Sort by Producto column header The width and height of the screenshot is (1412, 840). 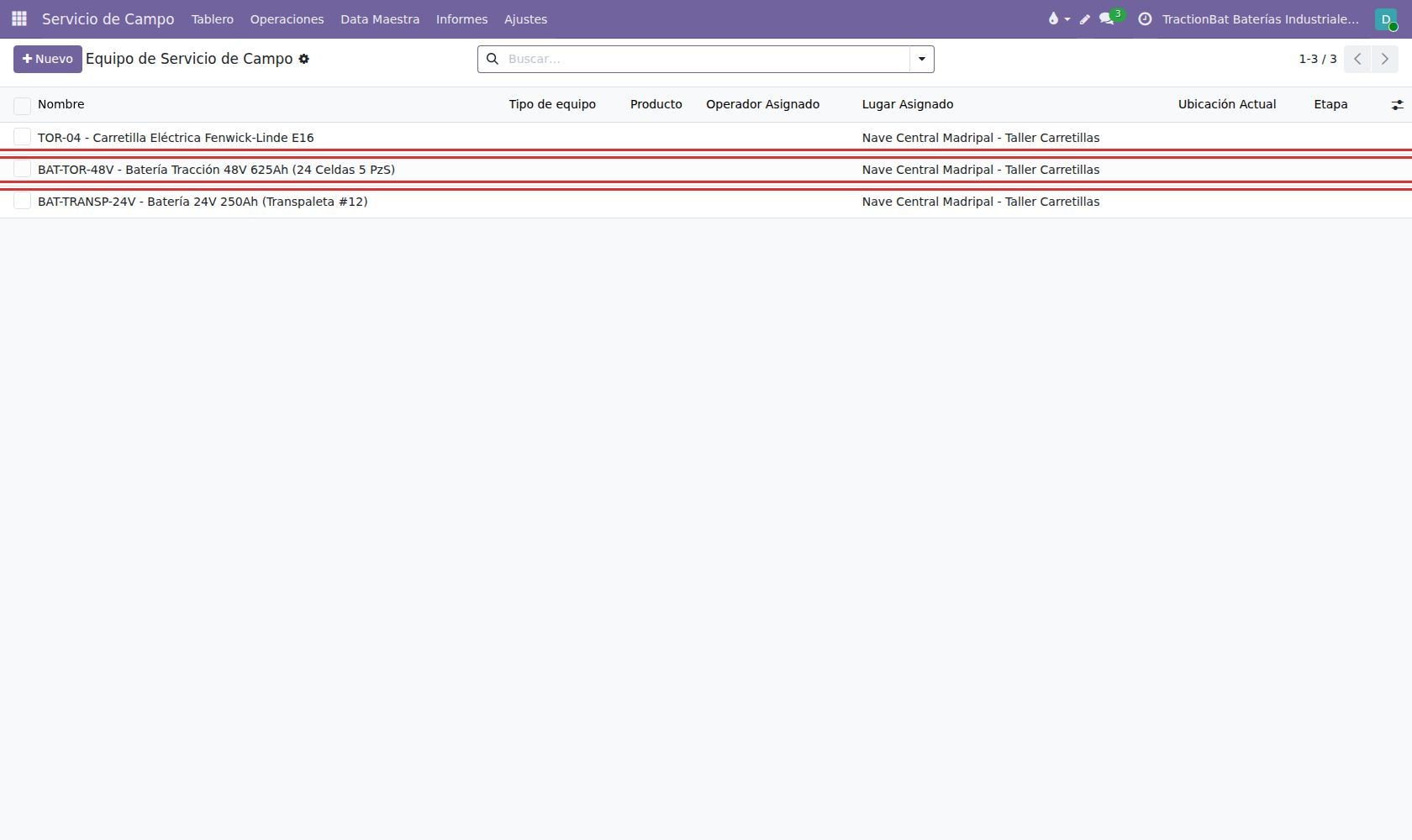tap(656, 104)
